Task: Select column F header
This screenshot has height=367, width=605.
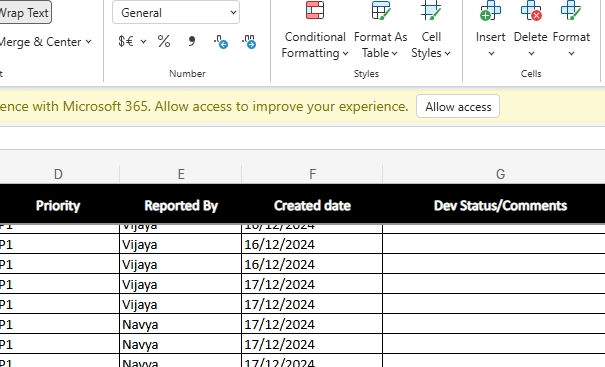Action: coord(312,174)
